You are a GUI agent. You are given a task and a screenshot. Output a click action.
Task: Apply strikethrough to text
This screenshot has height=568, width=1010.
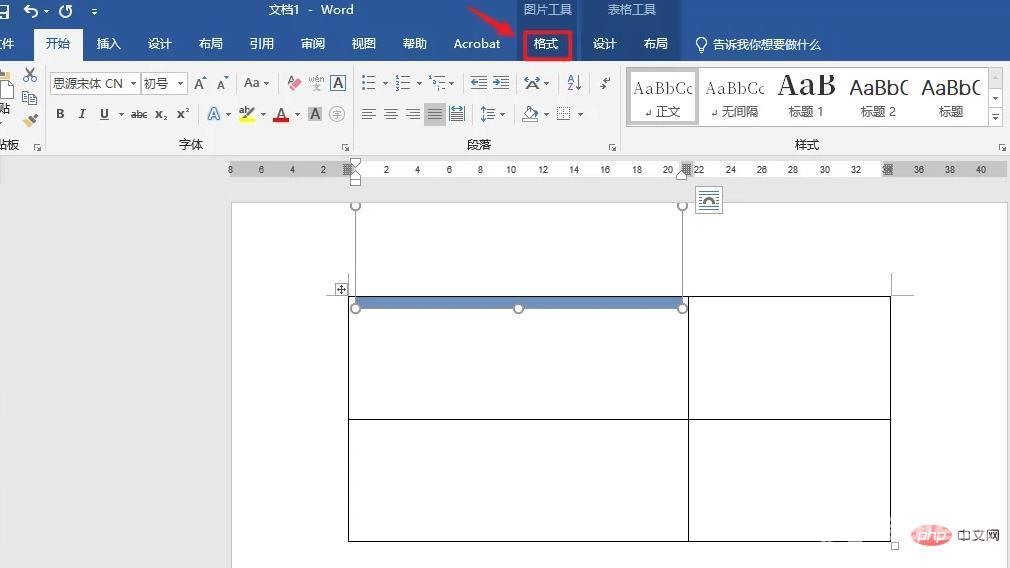point(139,114)
